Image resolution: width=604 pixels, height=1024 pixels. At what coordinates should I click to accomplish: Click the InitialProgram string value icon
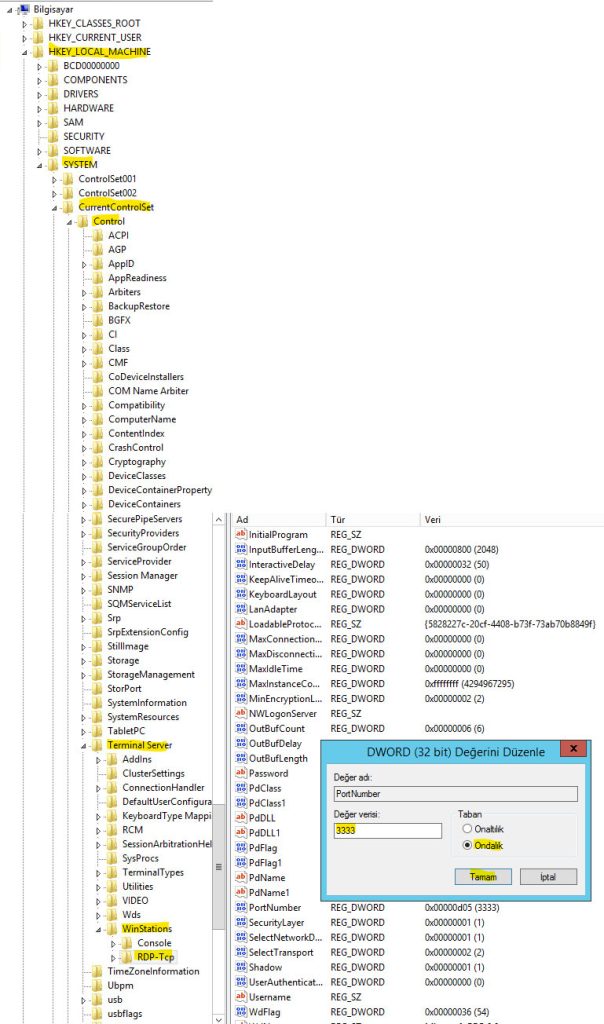pyautogui.click(x=240, y=535)
